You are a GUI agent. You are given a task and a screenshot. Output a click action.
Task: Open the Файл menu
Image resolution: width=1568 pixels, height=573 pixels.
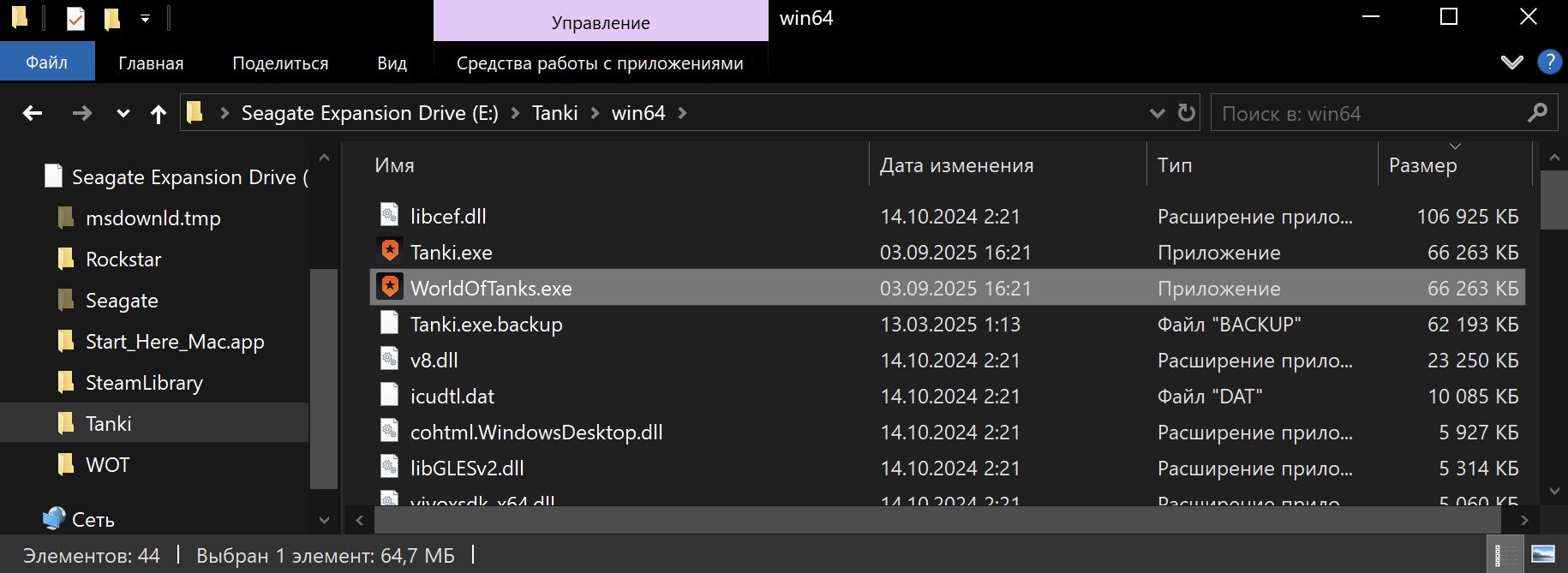tap(47, 63)
